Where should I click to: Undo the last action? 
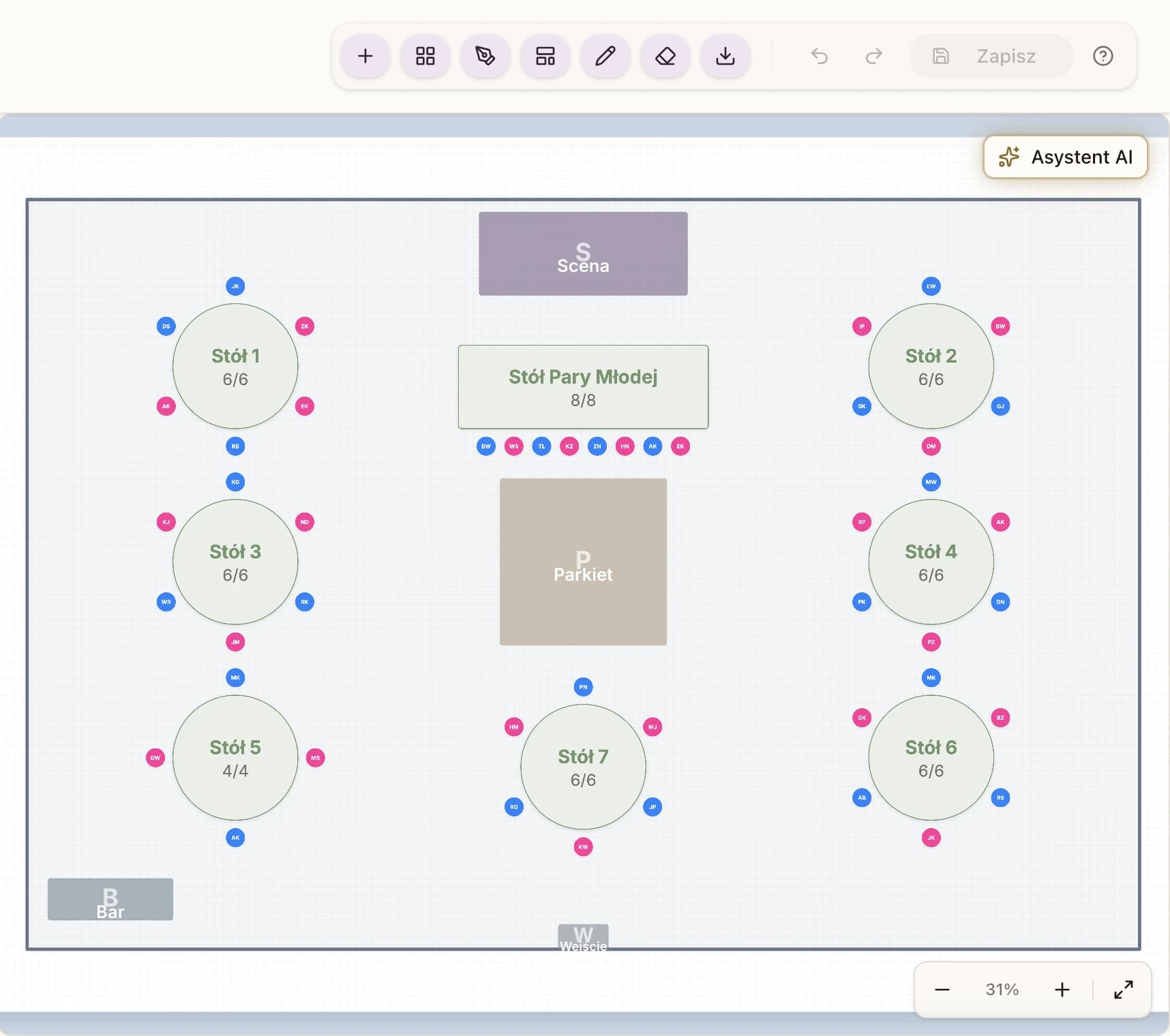pos(820,56)
